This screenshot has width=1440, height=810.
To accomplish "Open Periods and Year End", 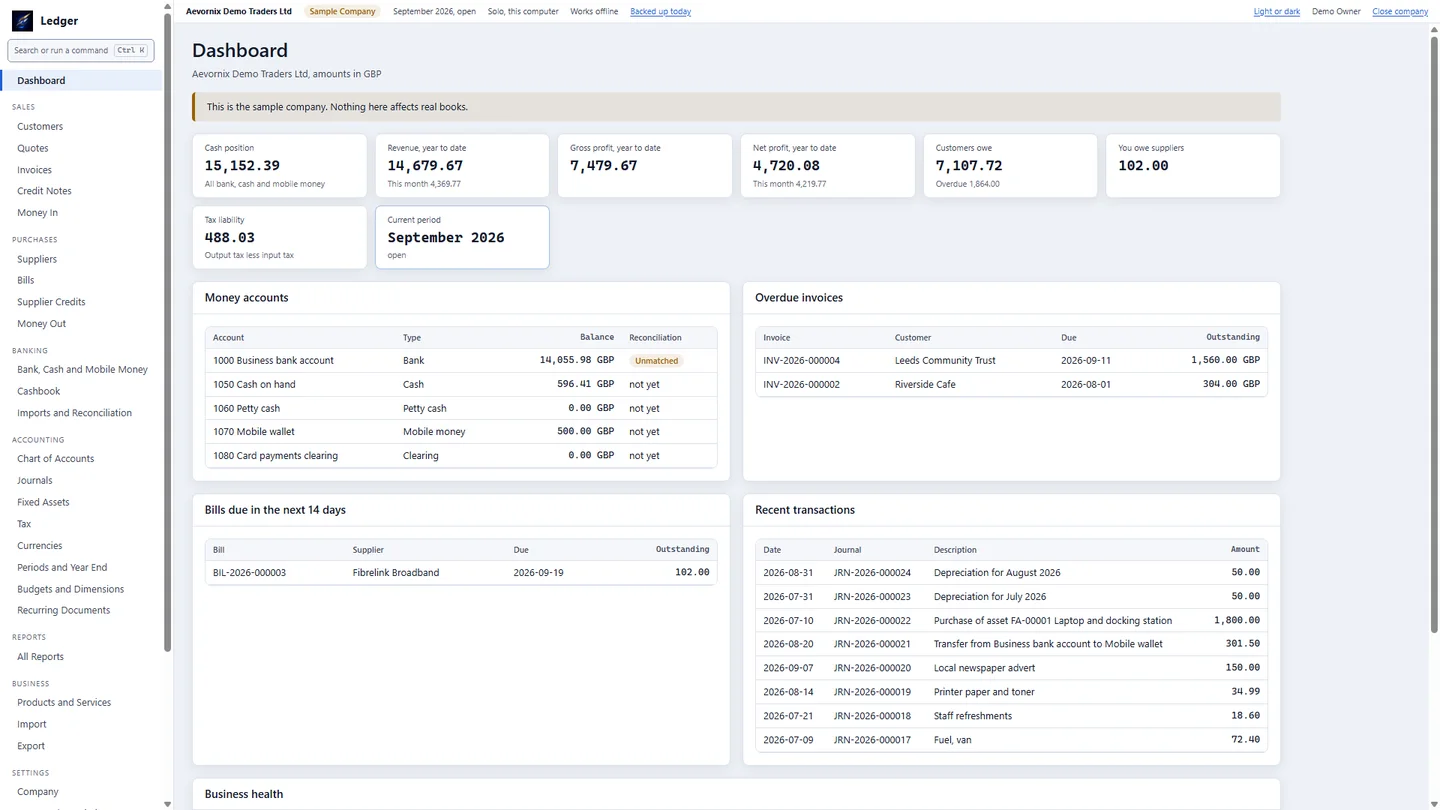I will coord(62,567).
